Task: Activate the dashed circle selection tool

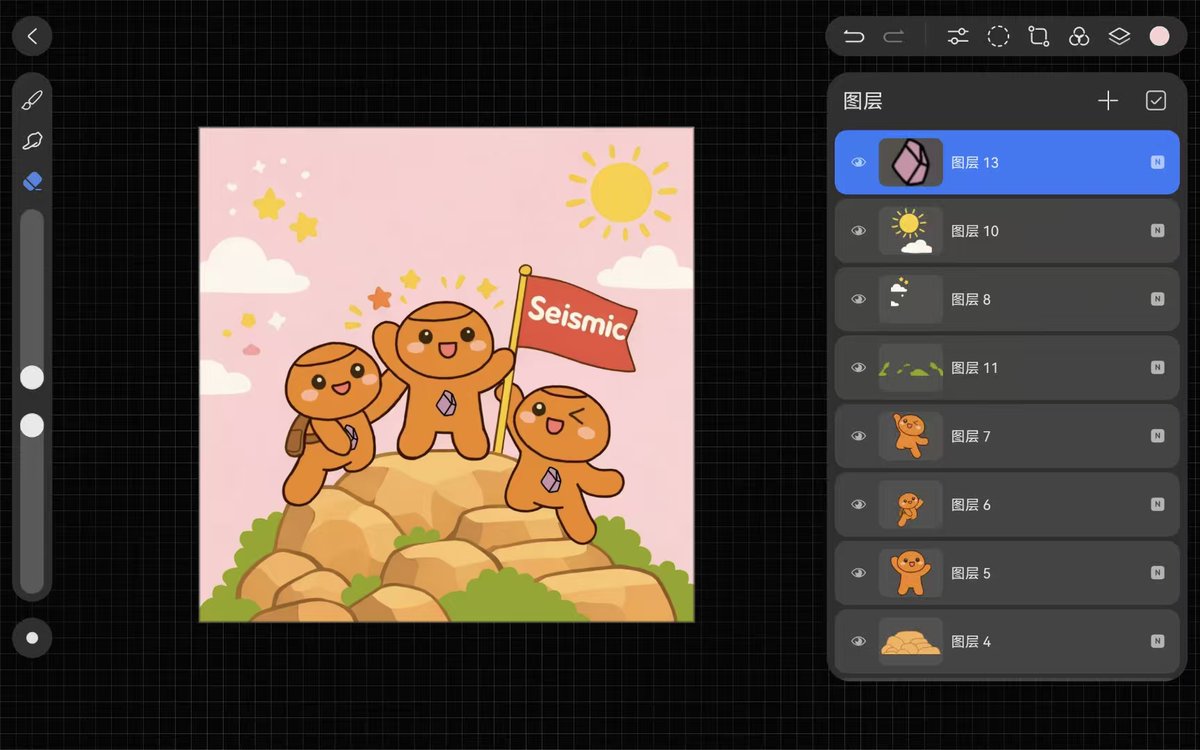Action: (x=998, y=37)
